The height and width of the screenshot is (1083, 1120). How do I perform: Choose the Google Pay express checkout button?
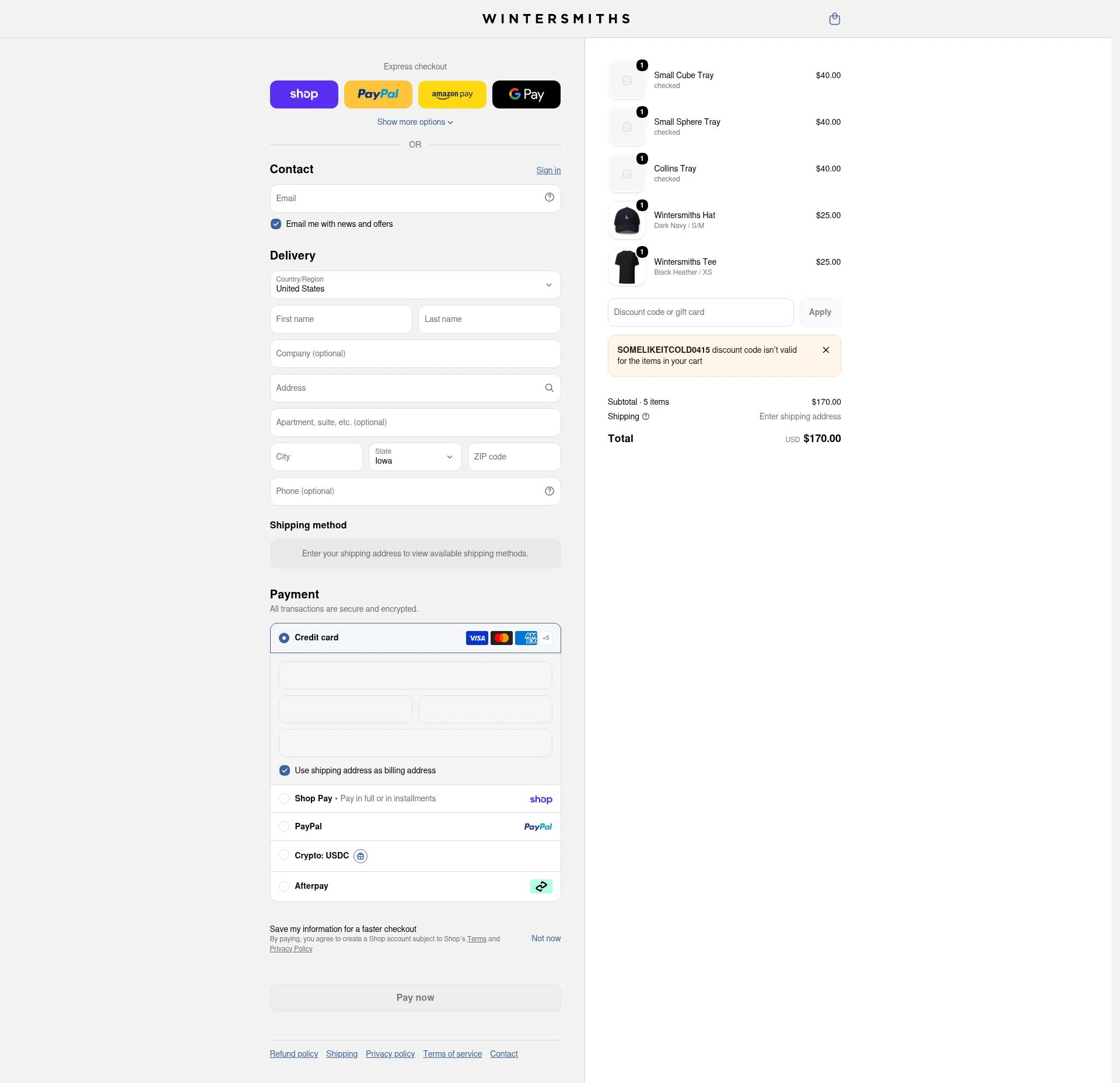point(526,94)
